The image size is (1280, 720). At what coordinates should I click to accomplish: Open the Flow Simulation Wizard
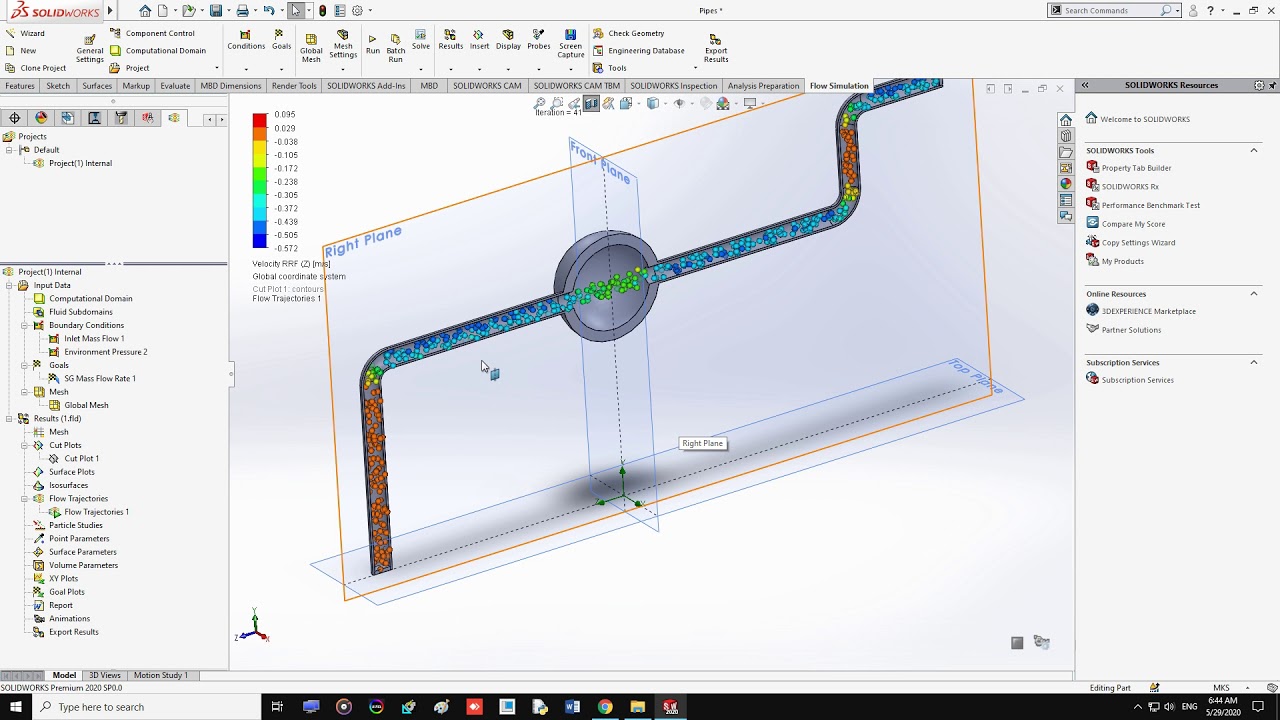(26, 33)
